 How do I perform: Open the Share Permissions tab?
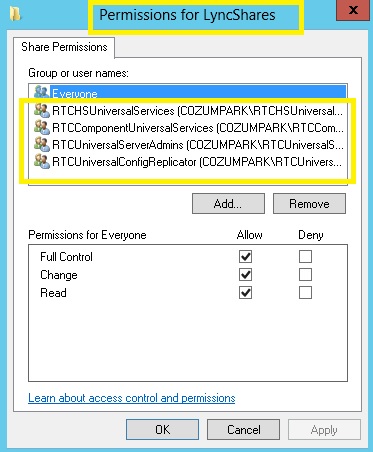(x=64, y=47)
